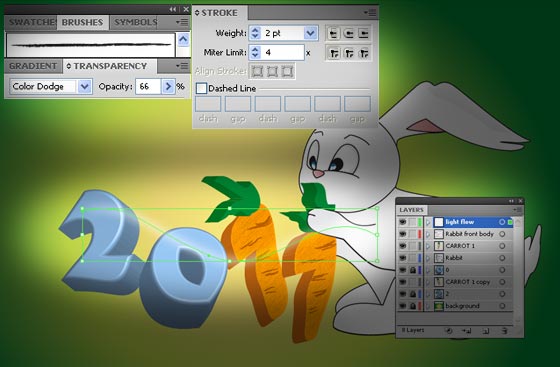The image size is (560, 367).
Task: Click the 0 layer thumbnail
Action: (x=439, y=270)
